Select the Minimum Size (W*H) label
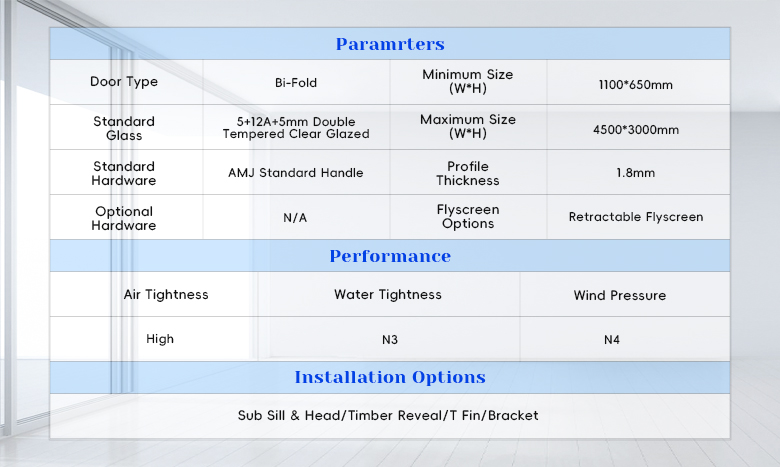780x467 pixels. [x=468, y=81]
